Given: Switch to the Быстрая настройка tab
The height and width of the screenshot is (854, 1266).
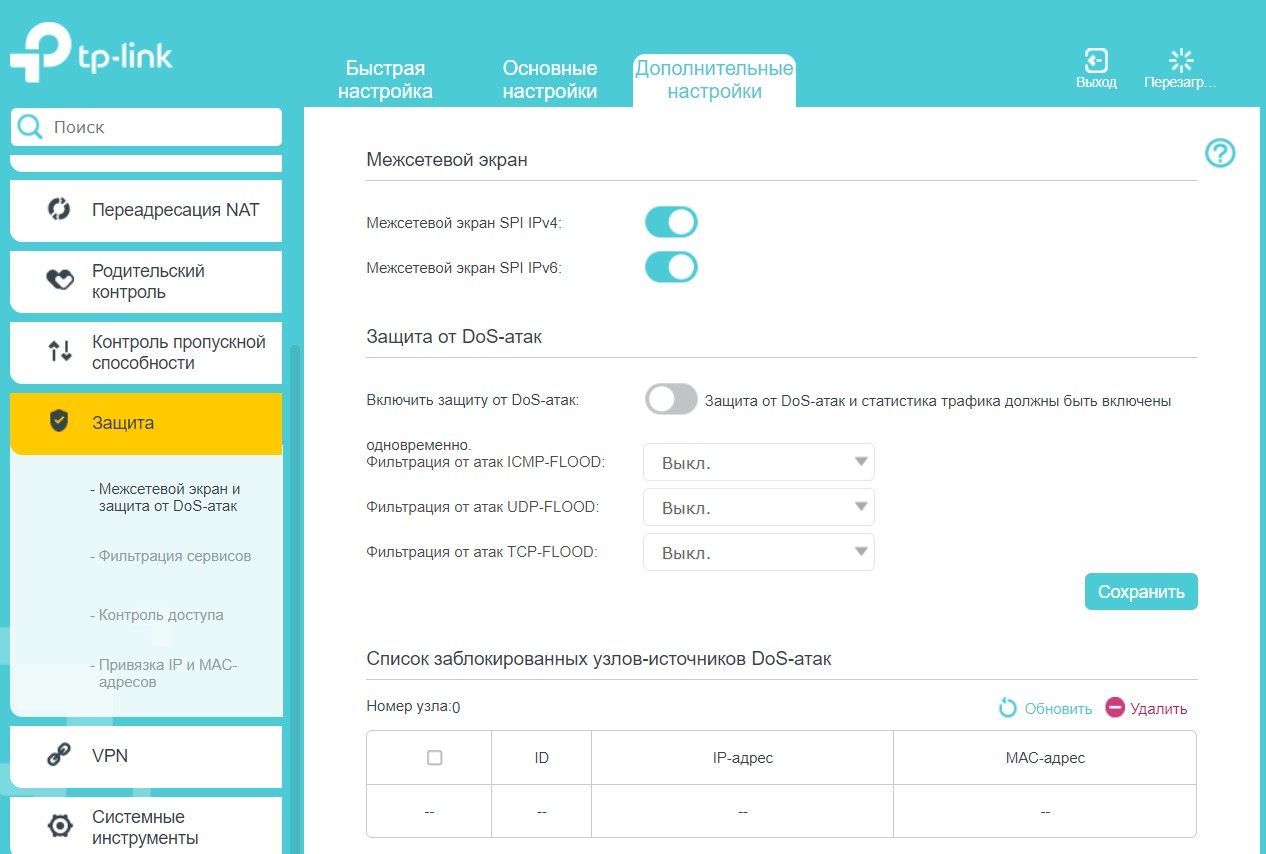Looking at the screenshot, I should tap(385, 80).
